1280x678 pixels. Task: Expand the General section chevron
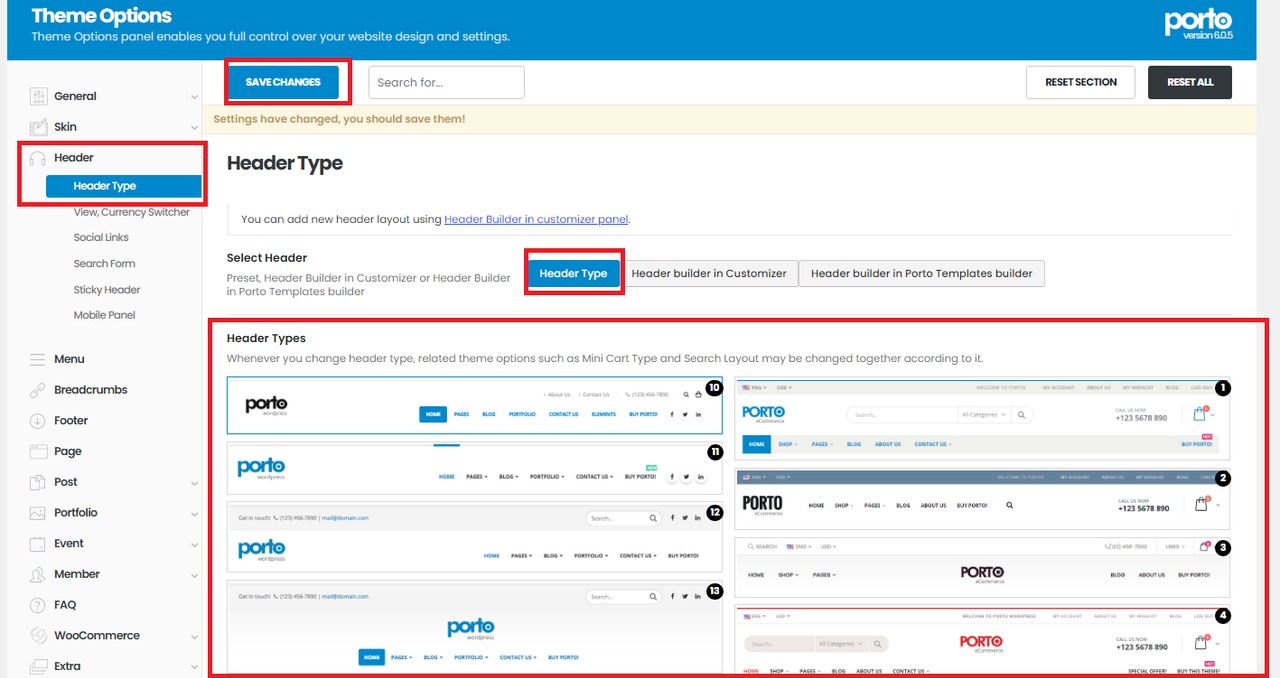[x=194, y=97]
